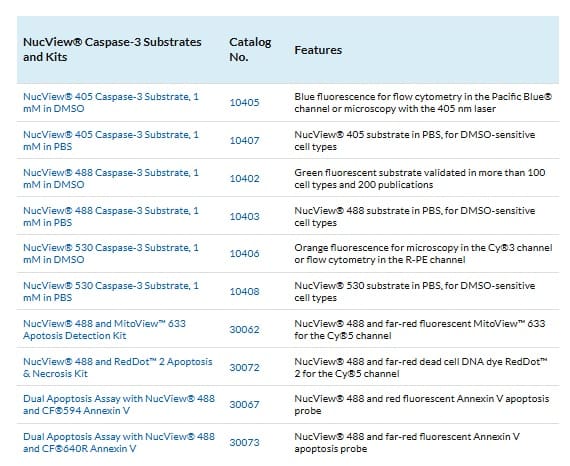Click the 'Catalog No.' column header
The width and height of the screenshot is (570, 466).
point(250,49)
